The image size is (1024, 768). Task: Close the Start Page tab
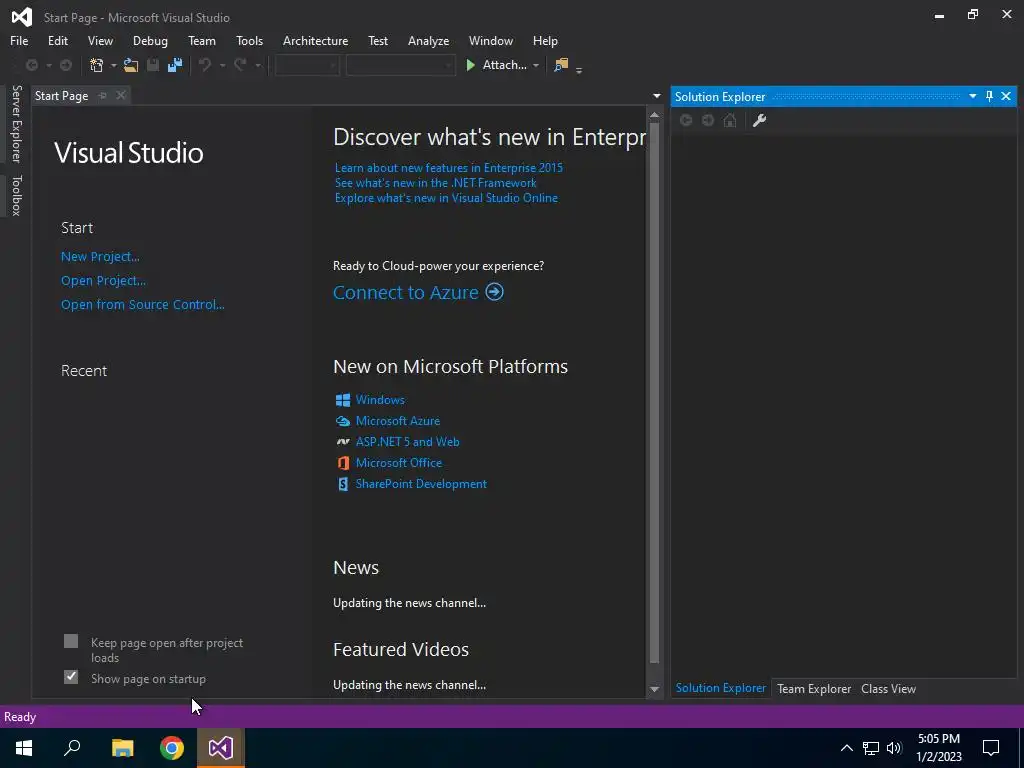(121, 95)
